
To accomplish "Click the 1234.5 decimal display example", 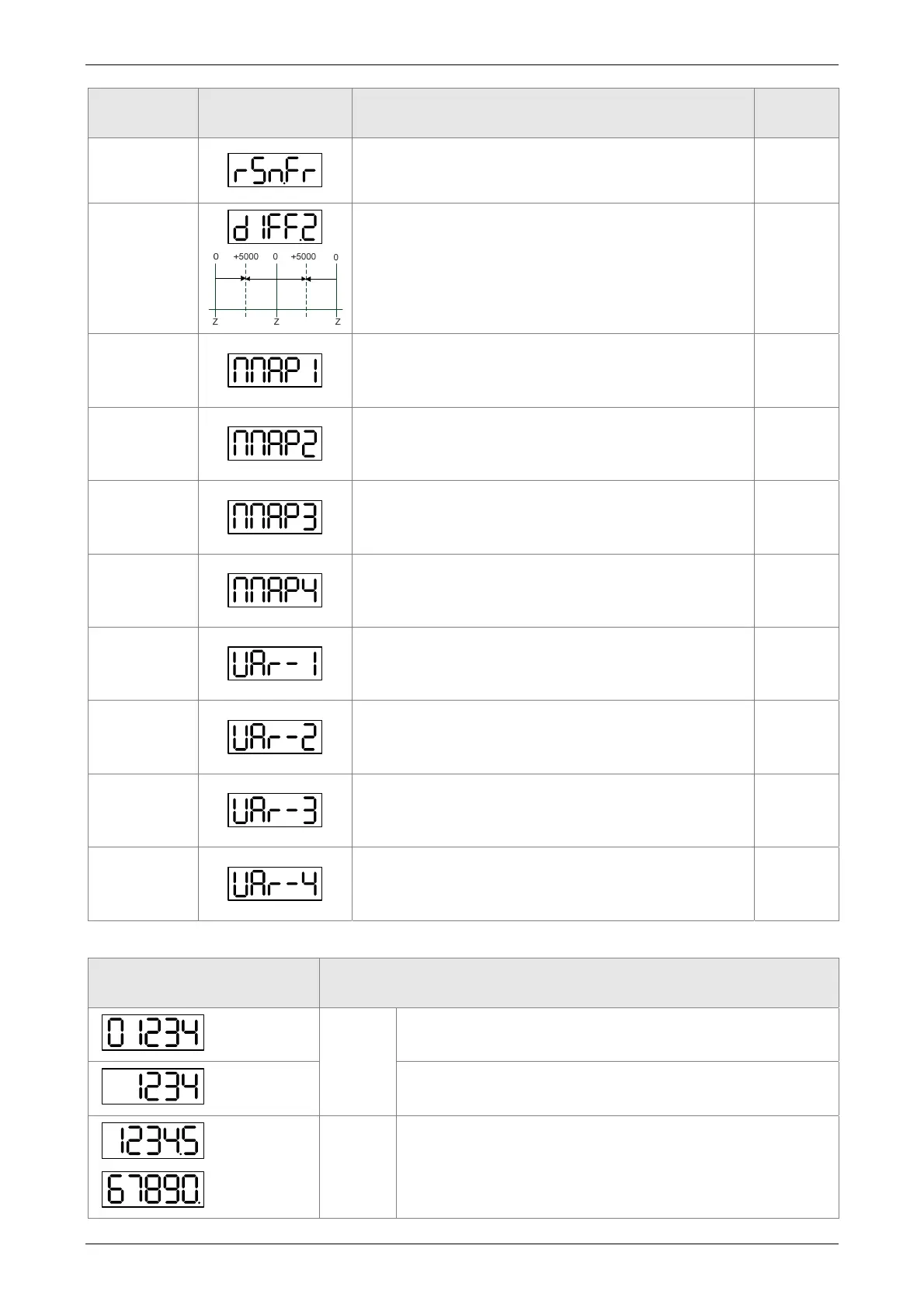I will [153, 1141].
